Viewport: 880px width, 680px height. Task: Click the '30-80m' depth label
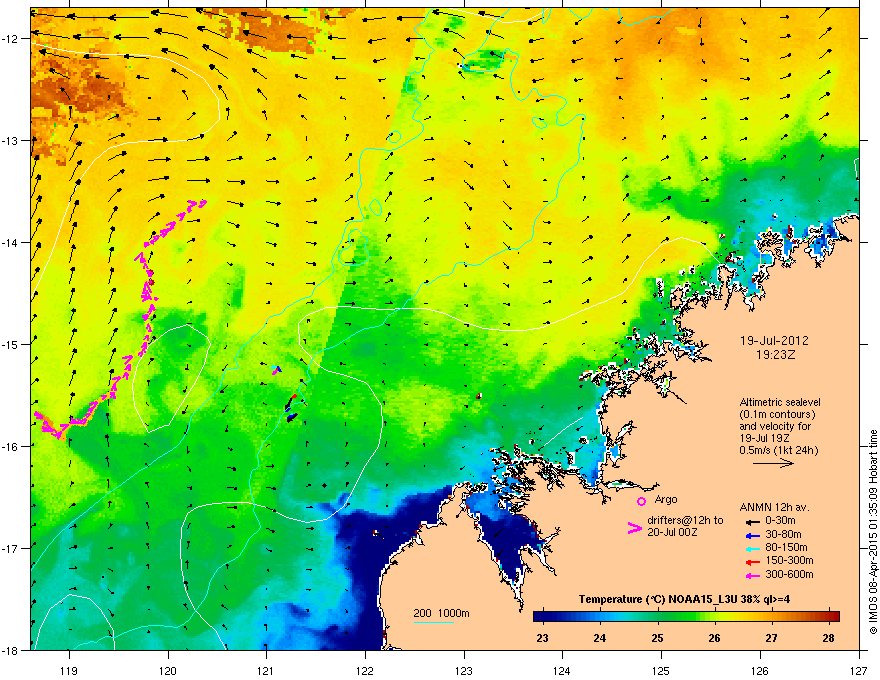point(783,534)
